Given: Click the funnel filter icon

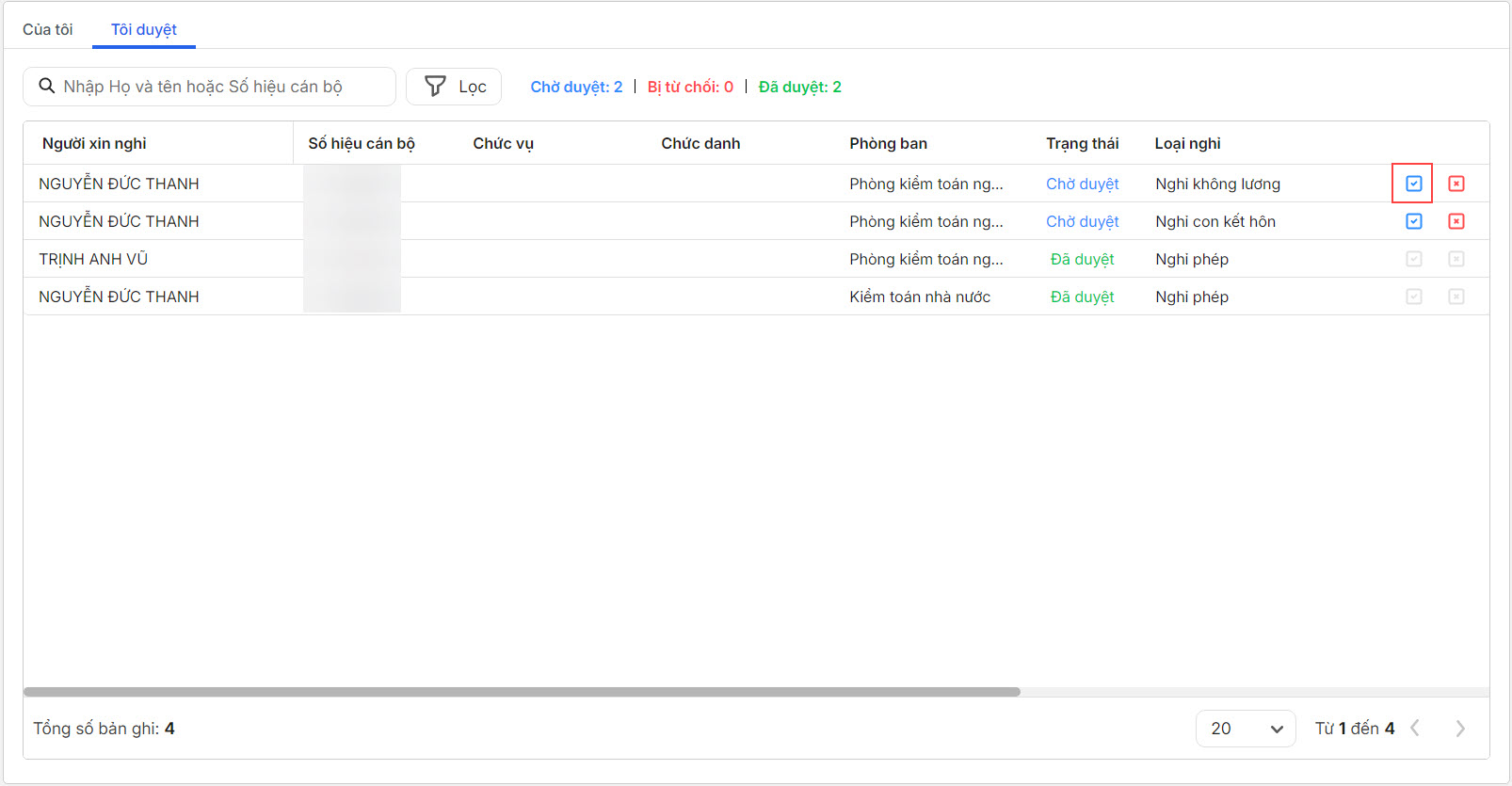Looking at the screenshot, I should 435,87.
